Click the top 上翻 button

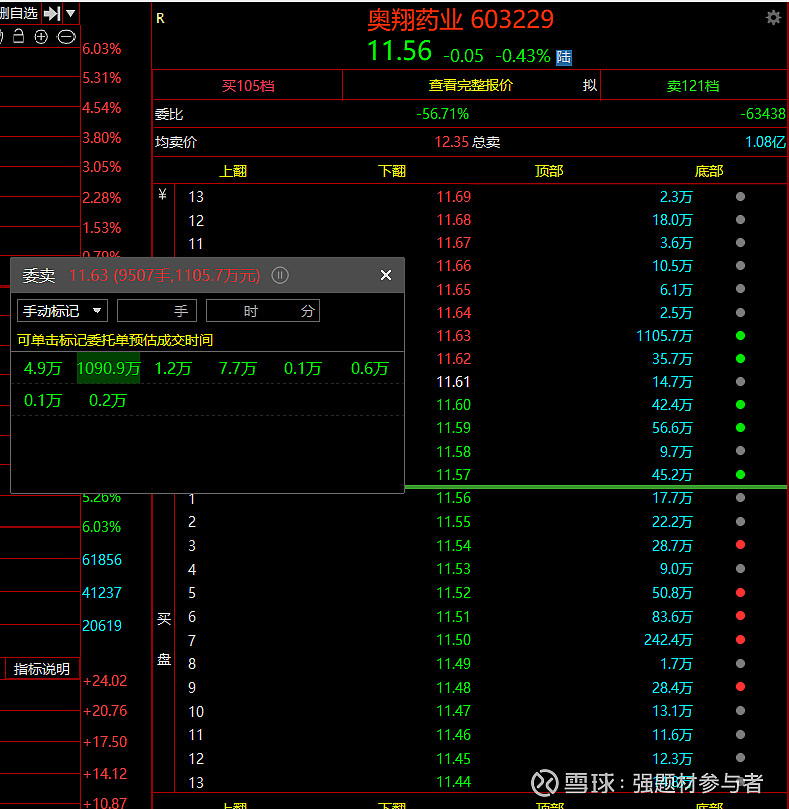[233, 171]
